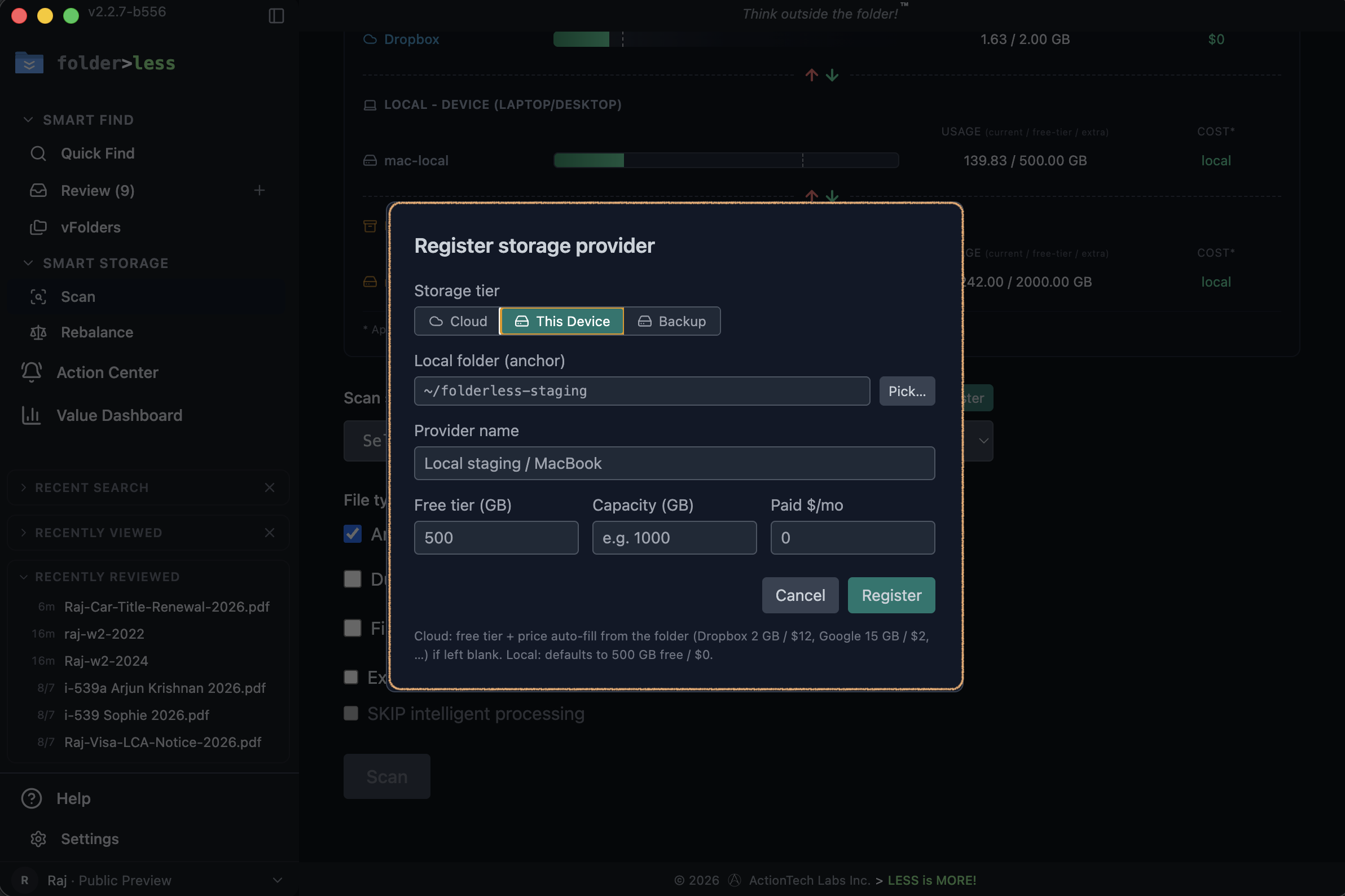
Task: Toggle the checked file type checkbox
Action: tap(353, 534)
